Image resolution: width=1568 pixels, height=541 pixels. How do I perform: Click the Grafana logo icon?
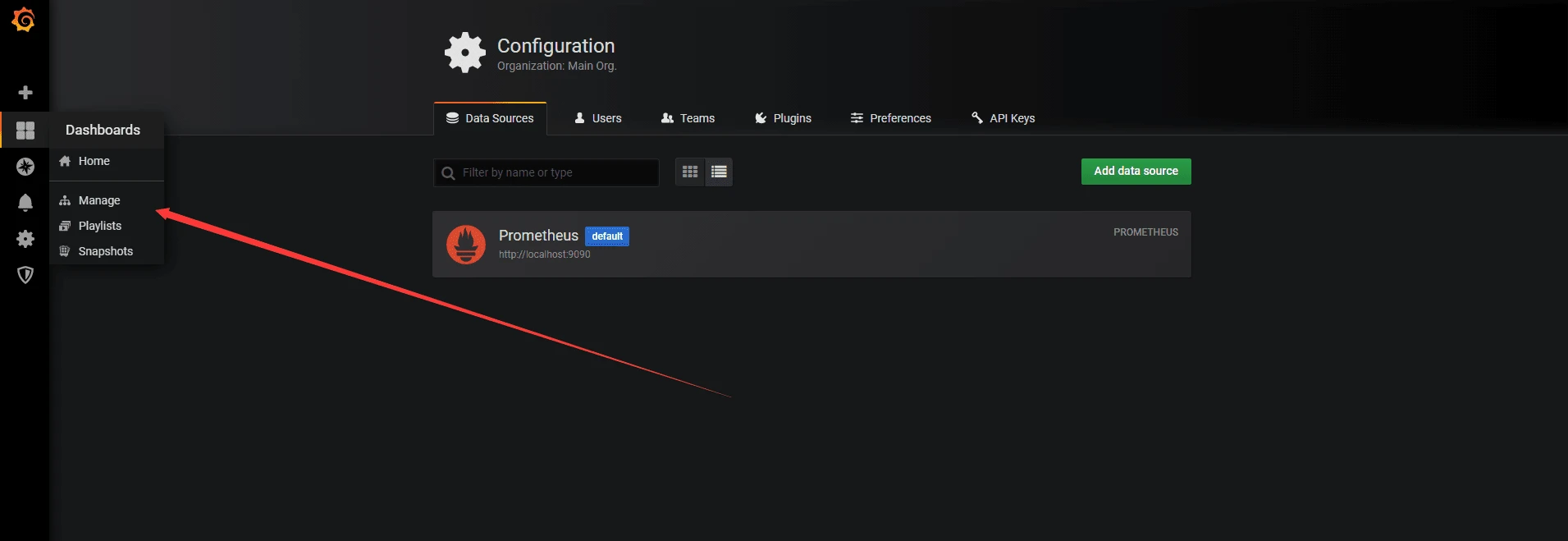(24, 20)
